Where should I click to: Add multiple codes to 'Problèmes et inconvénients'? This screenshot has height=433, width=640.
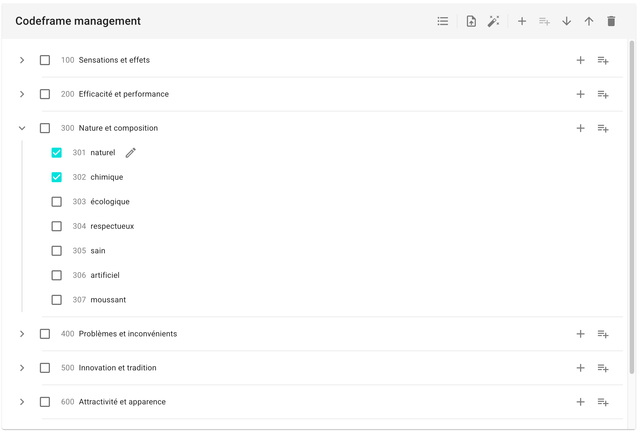(603, 334)
